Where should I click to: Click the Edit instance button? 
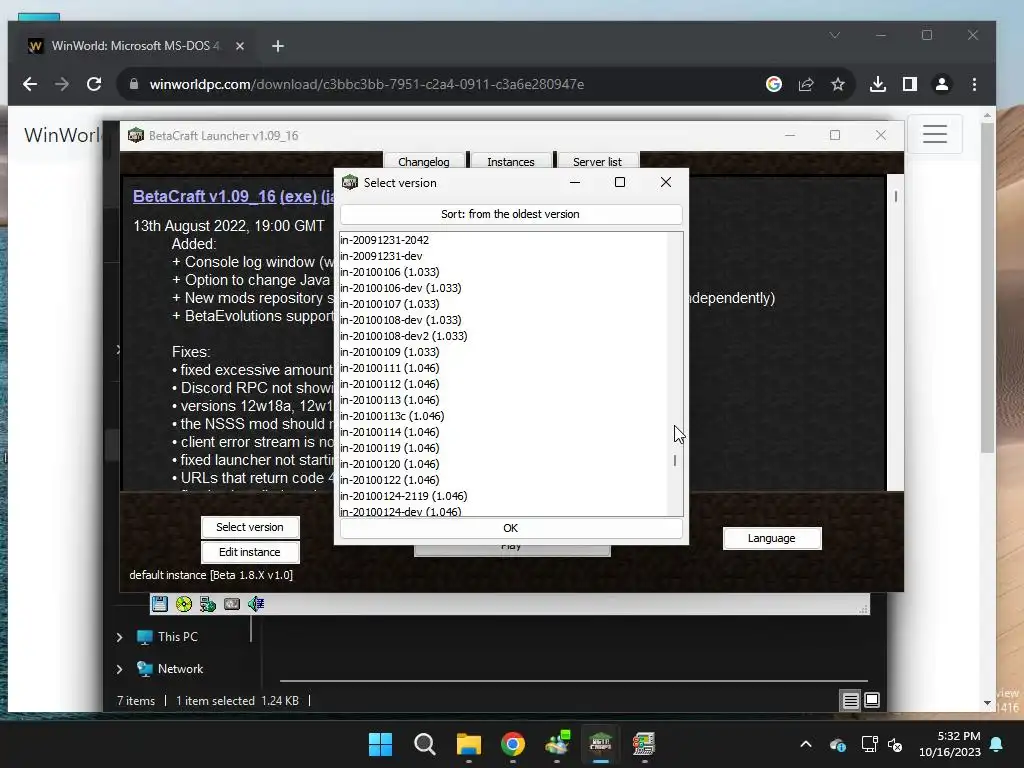250,552
